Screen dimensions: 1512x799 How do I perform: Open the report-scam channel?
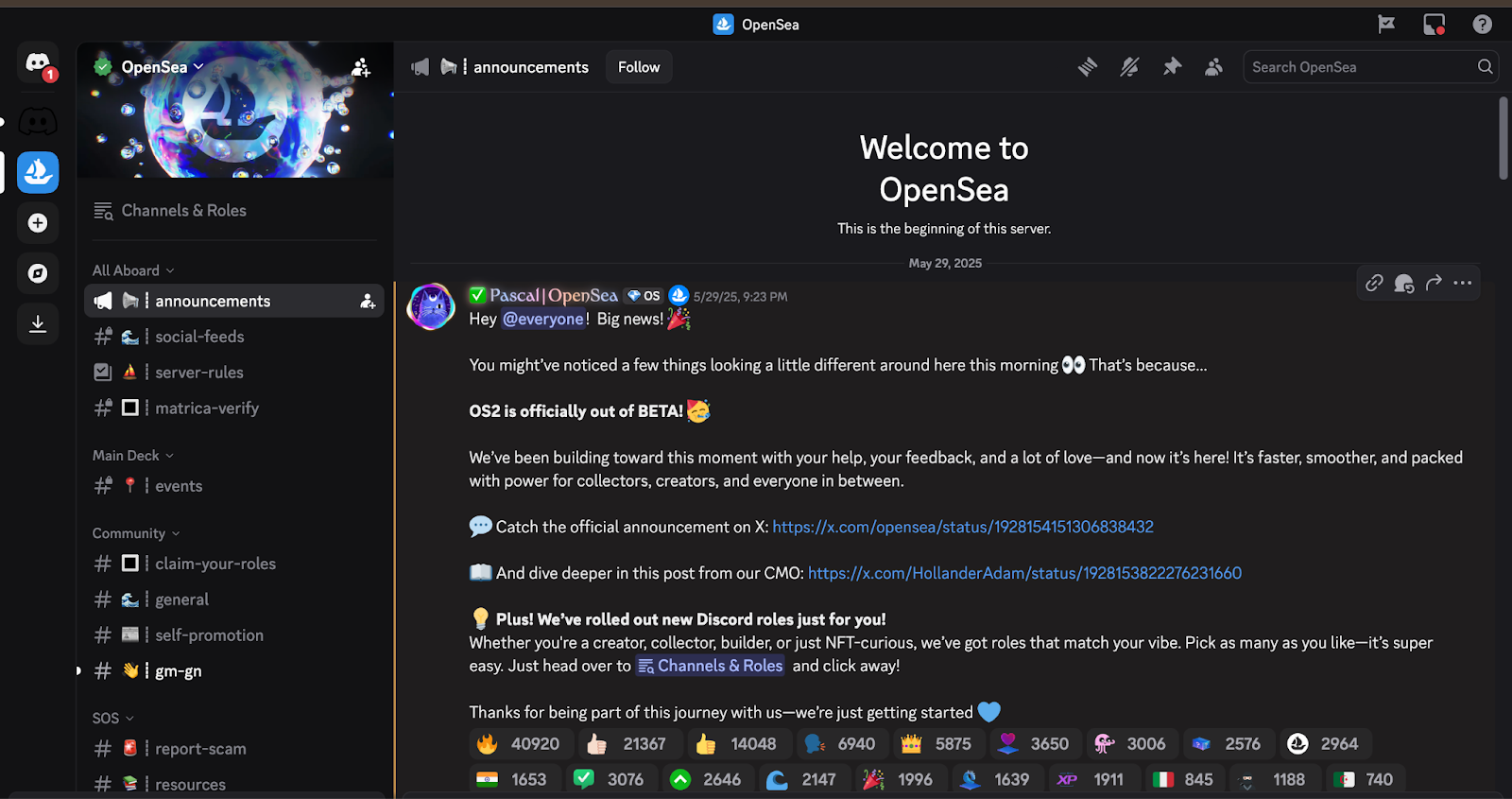click(234, 749)
